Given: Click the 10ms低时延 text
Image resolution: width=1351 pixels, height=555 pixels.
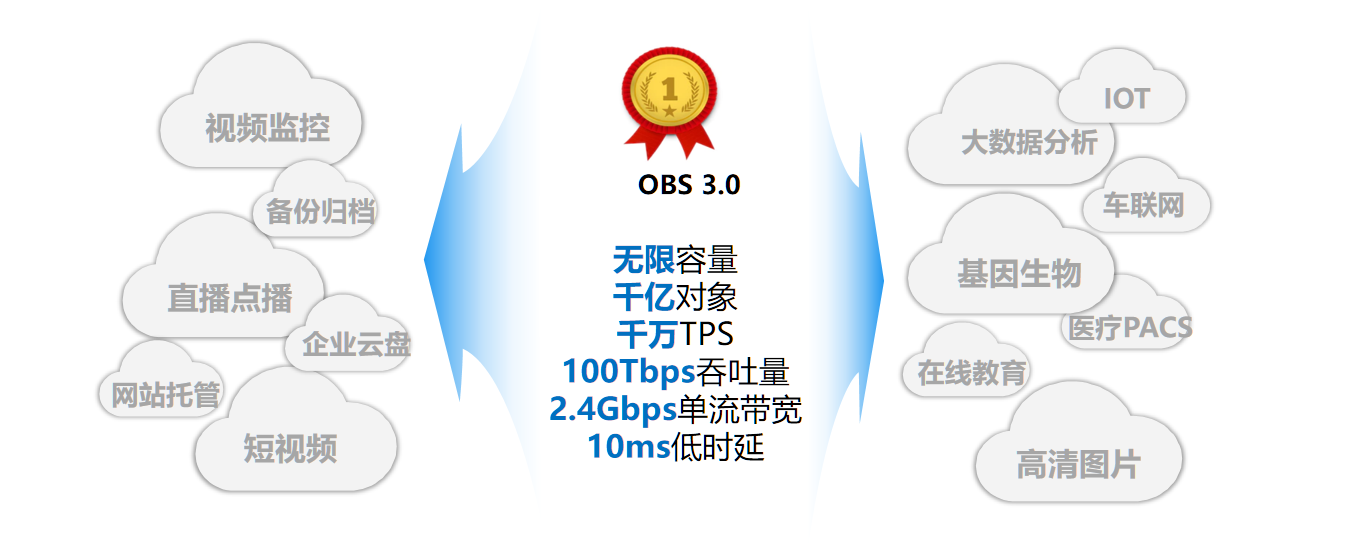Looking at the screenshot, I should pos(675,446).
